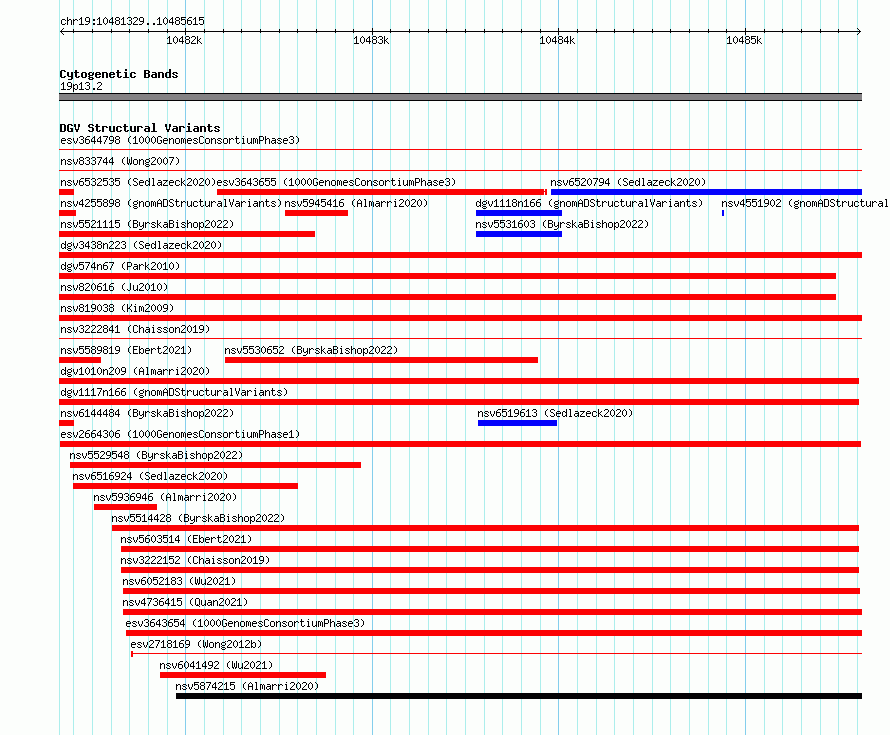Select nsv820616 (Ju2010) label
This screenshot has height=735, width=890.
point(114,287)
